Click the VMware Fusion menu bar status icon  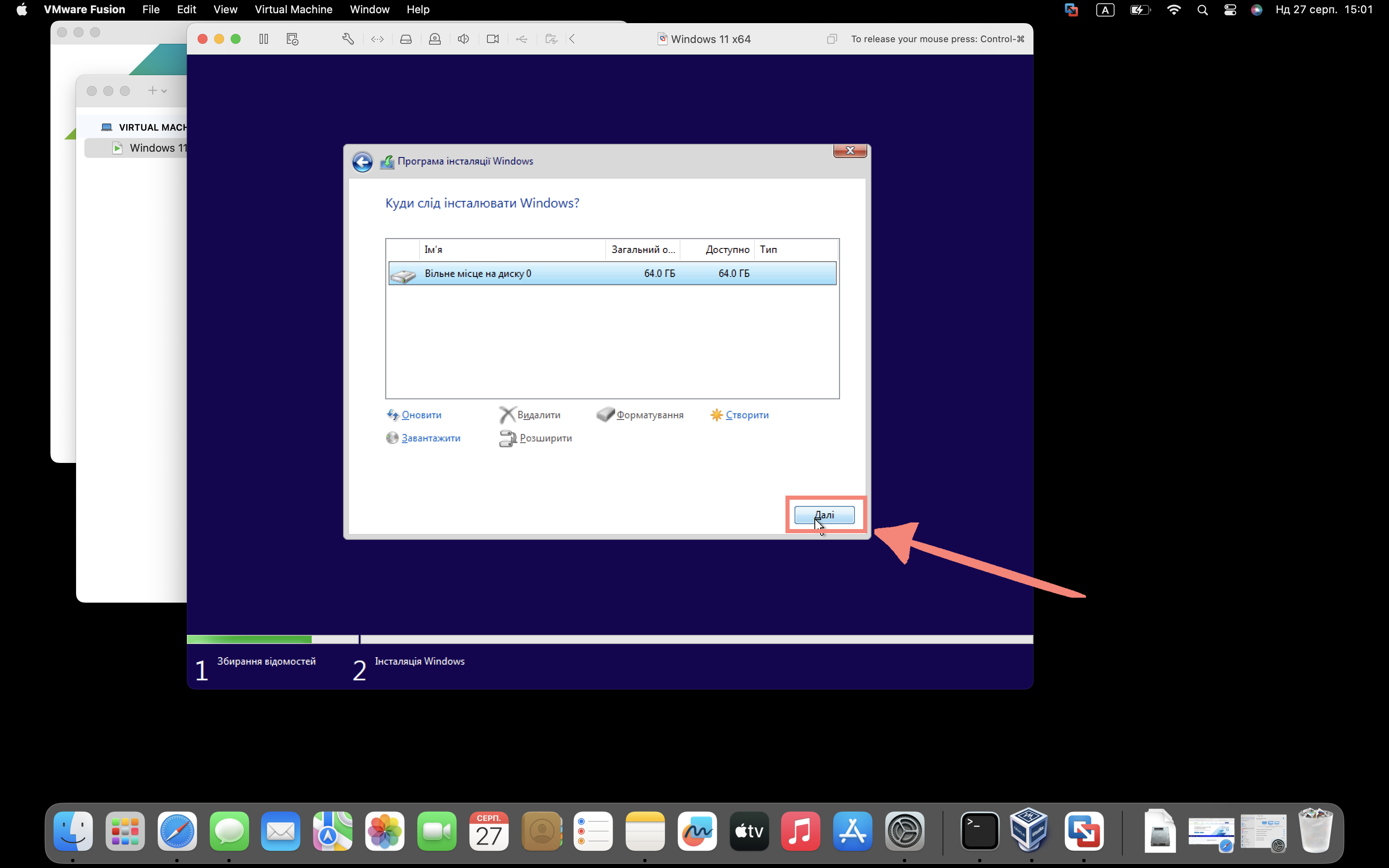(1071, 9)
